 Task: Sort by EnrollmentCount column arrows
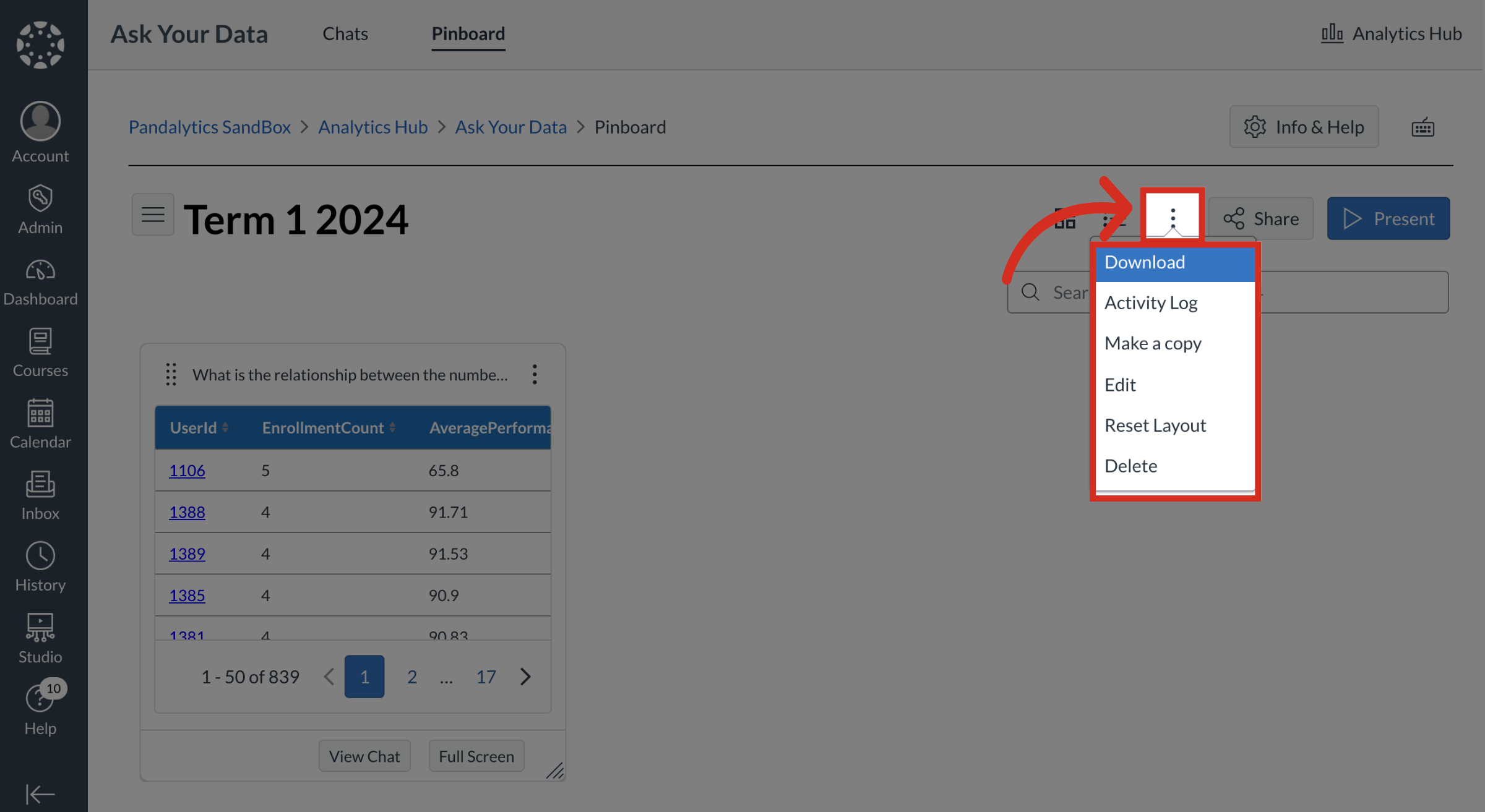392,427
